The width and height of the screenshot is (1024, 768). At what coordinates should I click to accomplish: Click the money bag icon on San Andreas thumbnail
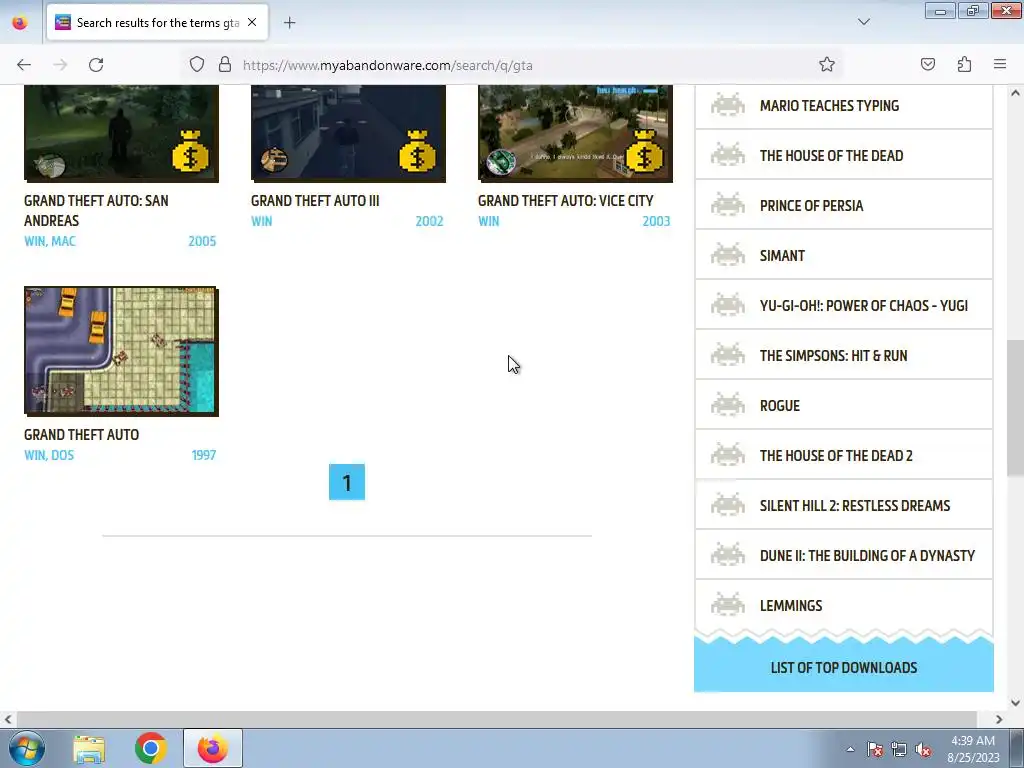point(190,152)
